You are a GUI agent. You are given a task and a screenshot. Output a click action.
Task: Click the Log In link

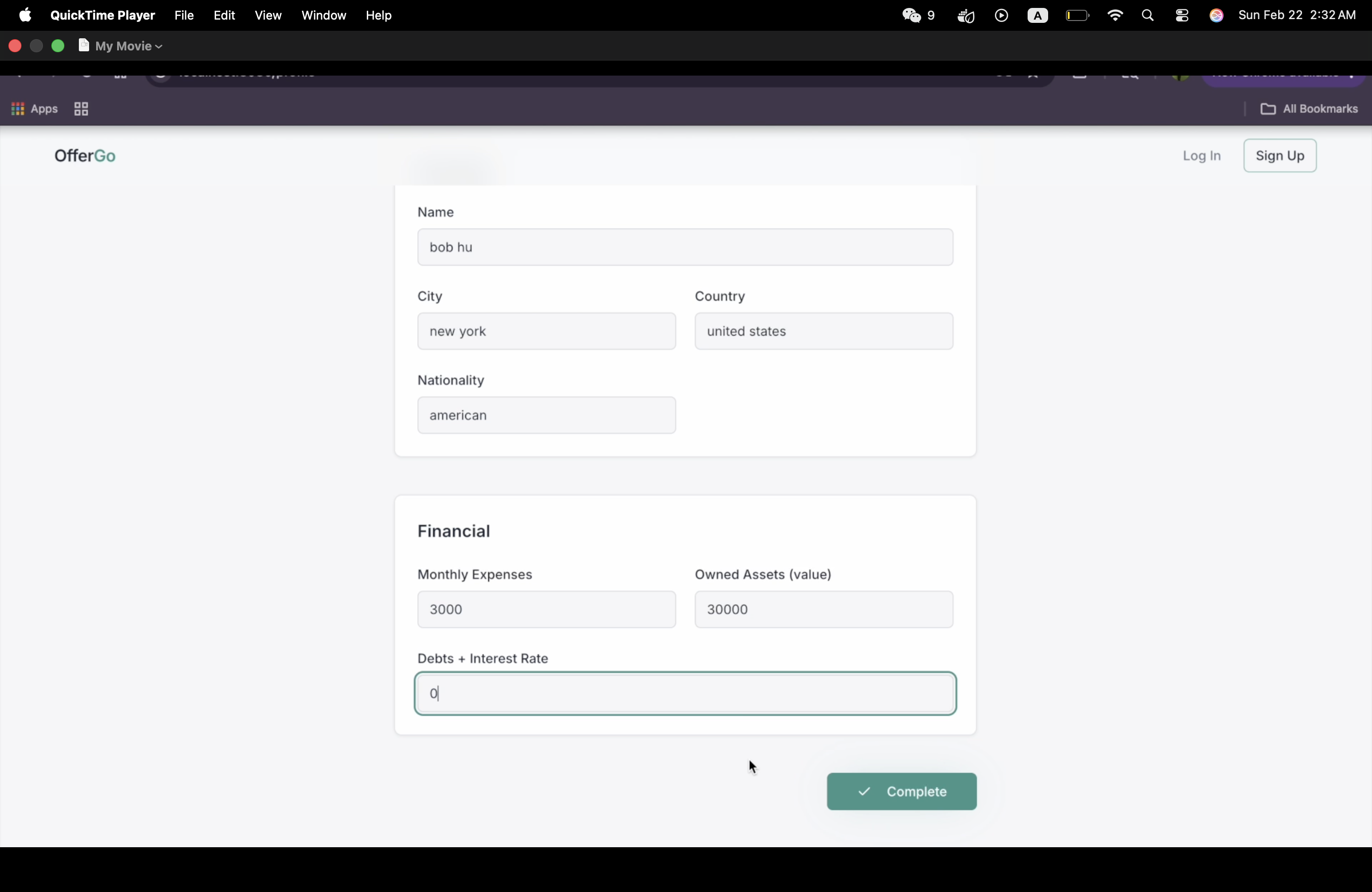(1201, 156)
